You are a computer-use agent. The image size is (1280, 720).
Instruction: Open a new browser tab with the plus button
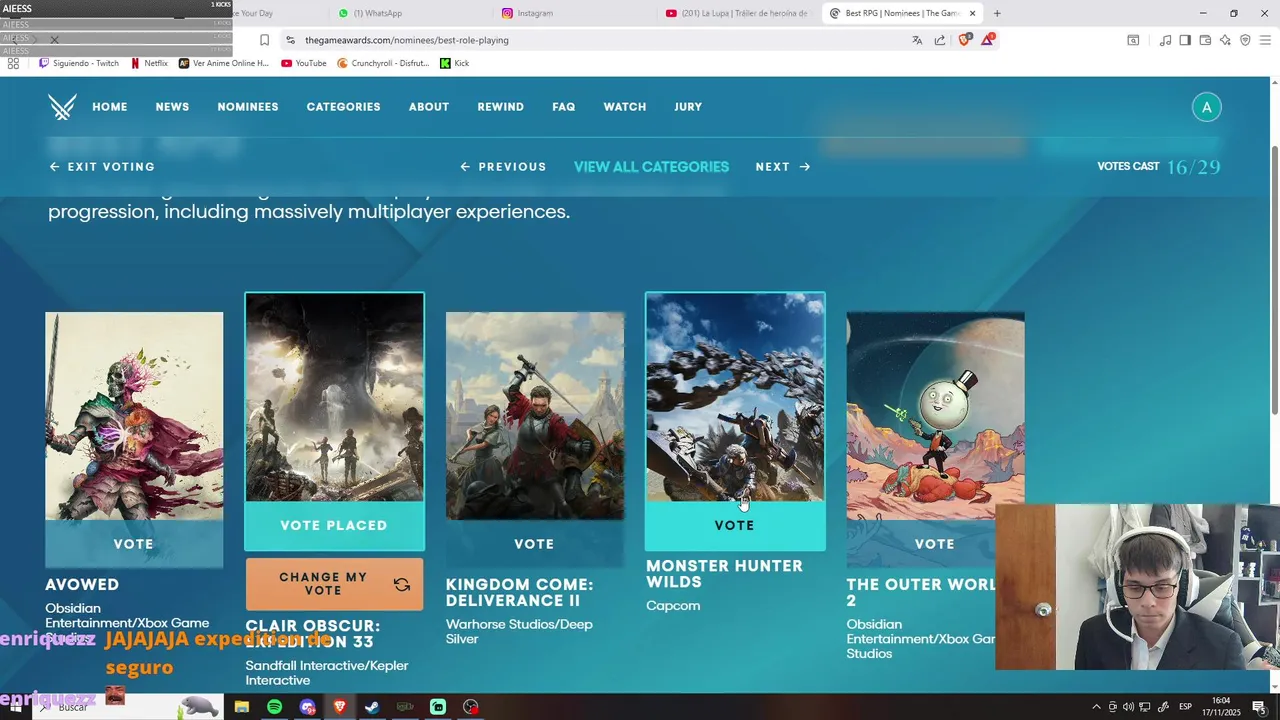[x=997, y=13]
